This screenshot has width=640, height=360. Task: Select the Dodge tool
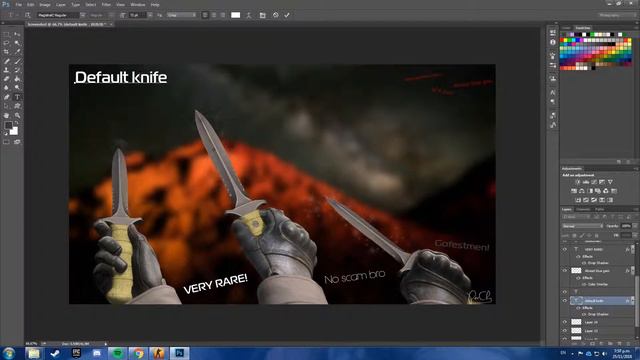tap(17, 88)
